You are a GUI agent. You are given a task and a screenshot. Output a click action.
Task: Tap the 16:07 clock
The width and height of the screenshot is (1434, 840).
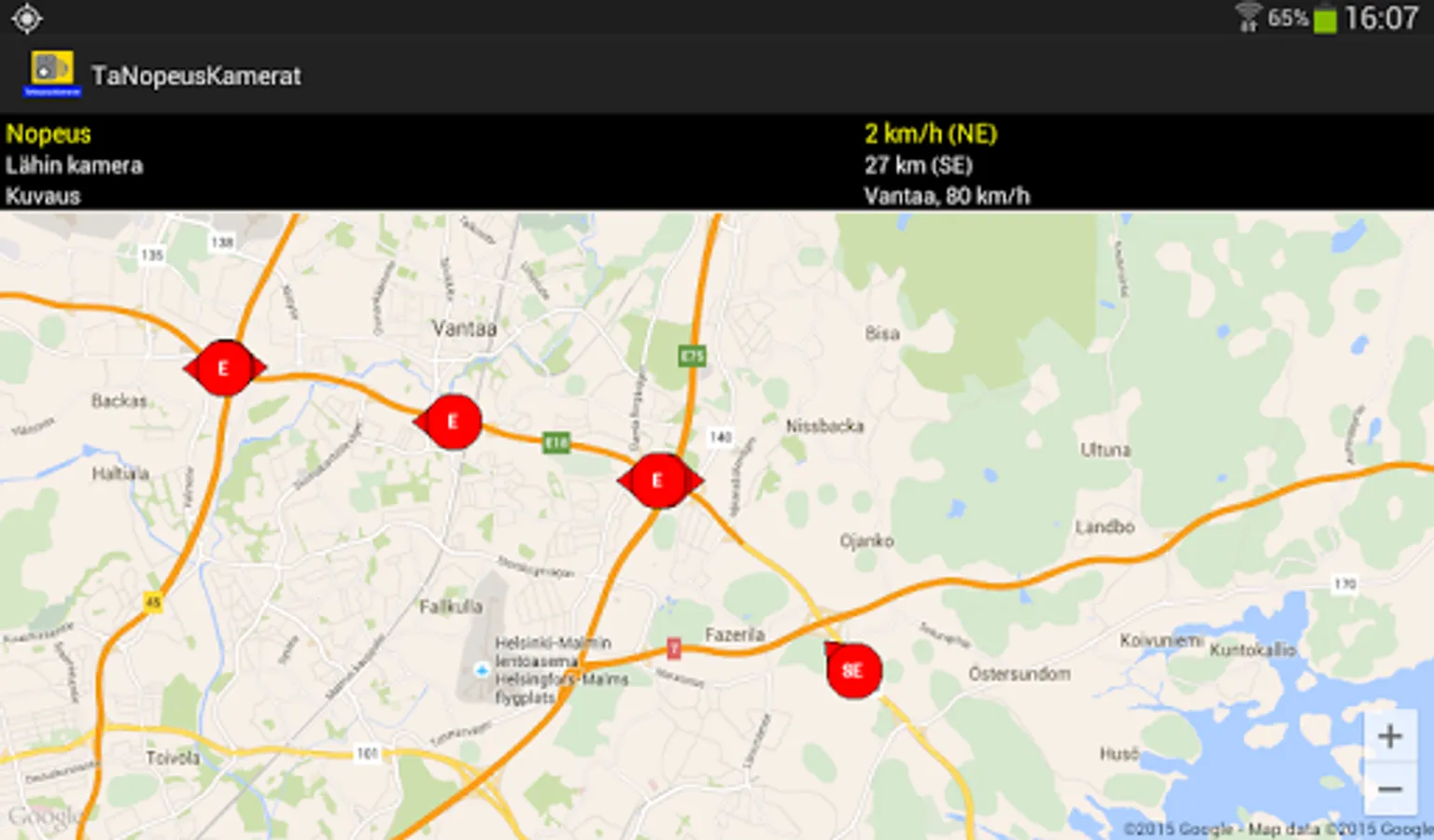pyautogui.click(x=1381, y=18)
